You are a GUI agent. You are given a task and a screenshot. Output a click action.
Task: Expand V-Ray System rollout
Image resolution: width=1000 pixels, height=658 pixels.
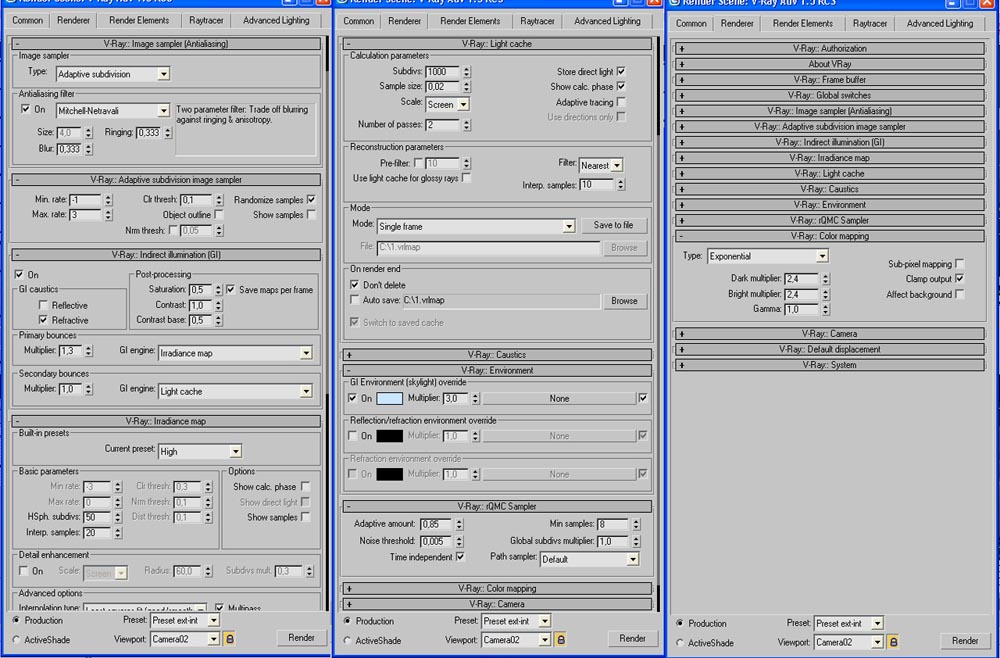click(829, 365)
